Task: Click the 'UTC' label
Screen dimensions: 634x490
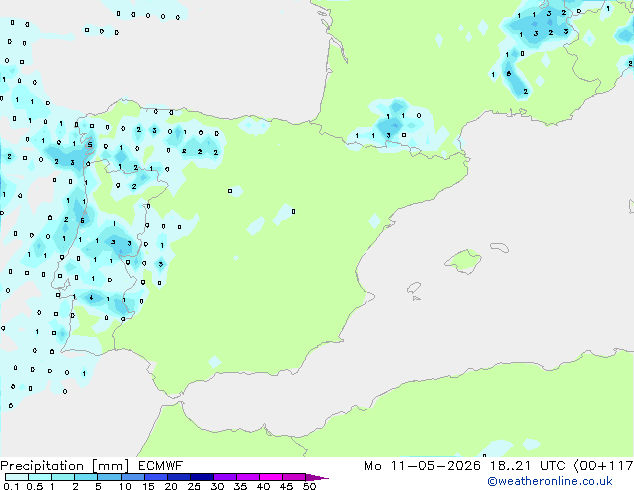Action: tap(552, 466)
